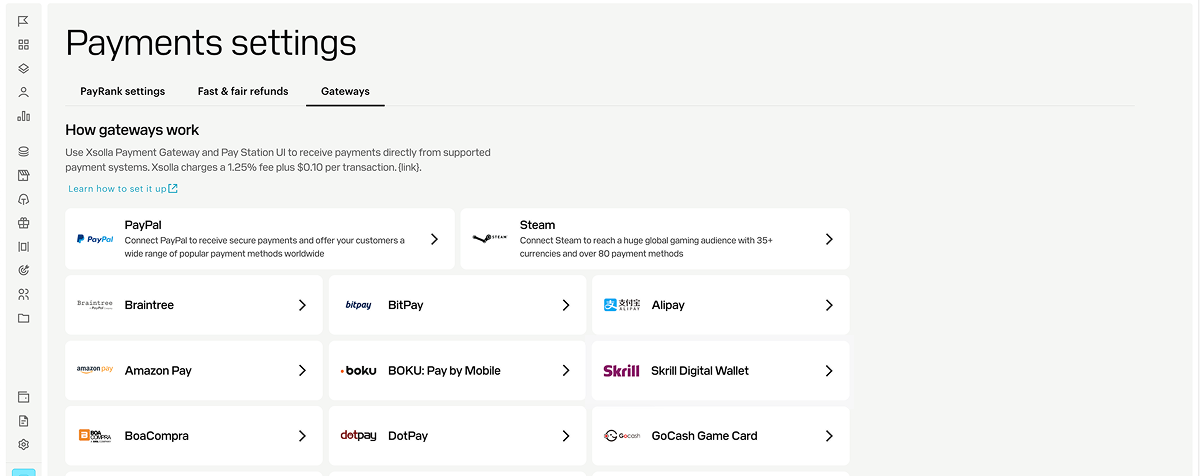Screen dimensions: 1200x476
Task: Expand the PayPal gateway chevron
Action: click(x=434, y=239)
